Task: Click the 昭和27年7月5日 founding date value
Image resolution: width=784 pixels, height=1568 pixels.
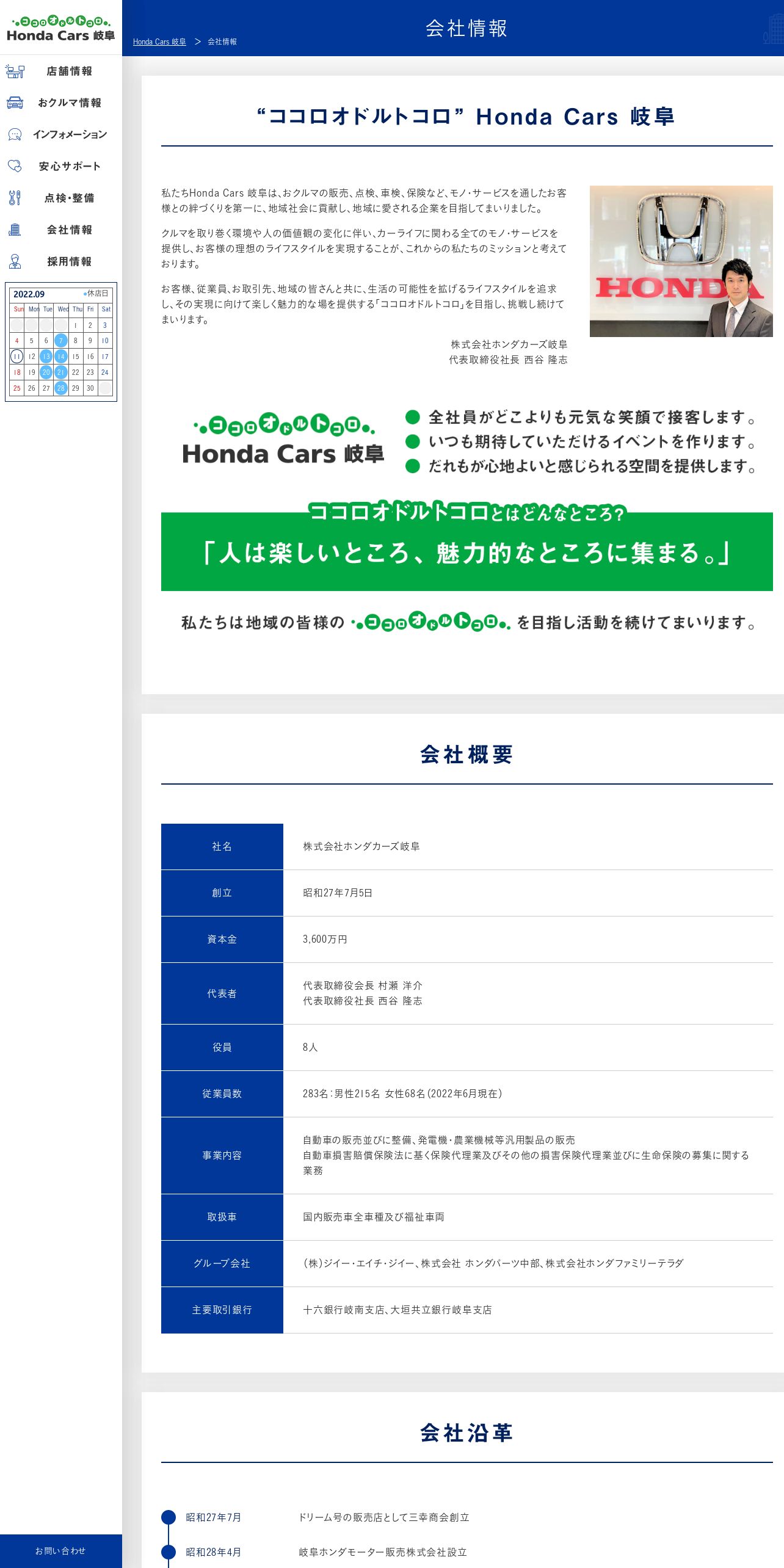Action: (338, 893)
